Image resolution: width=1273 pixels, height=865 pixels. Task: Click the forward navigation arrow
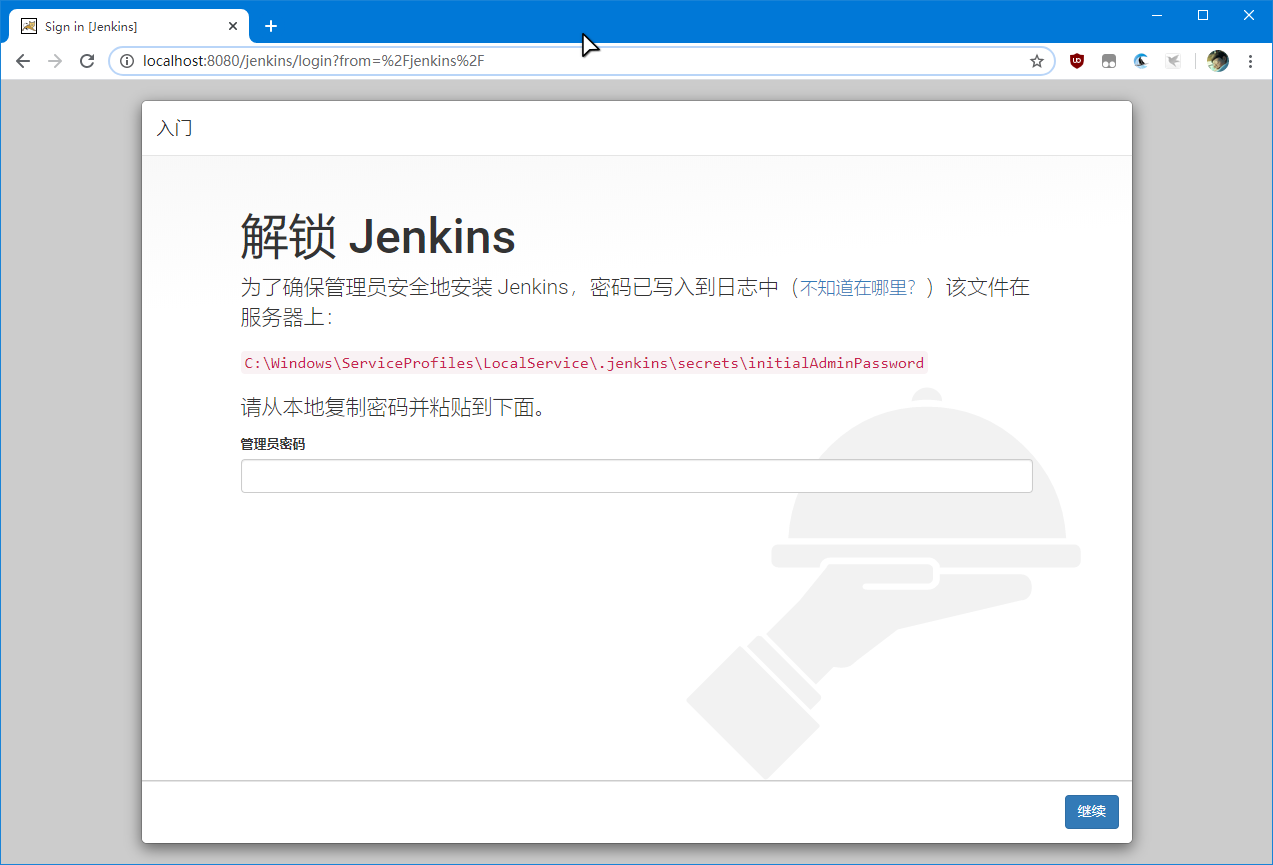(x=55, y=61)
